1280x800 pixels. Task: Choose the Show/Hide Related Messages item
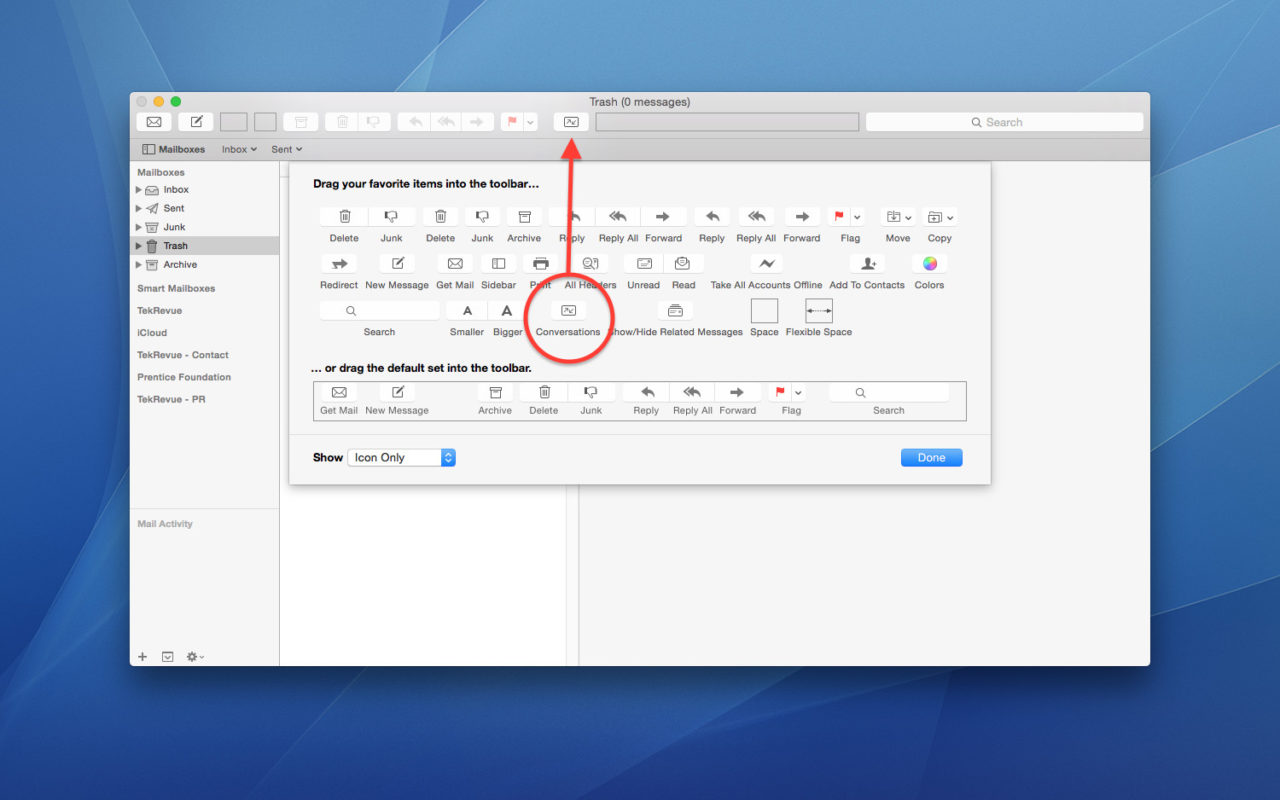675,311
